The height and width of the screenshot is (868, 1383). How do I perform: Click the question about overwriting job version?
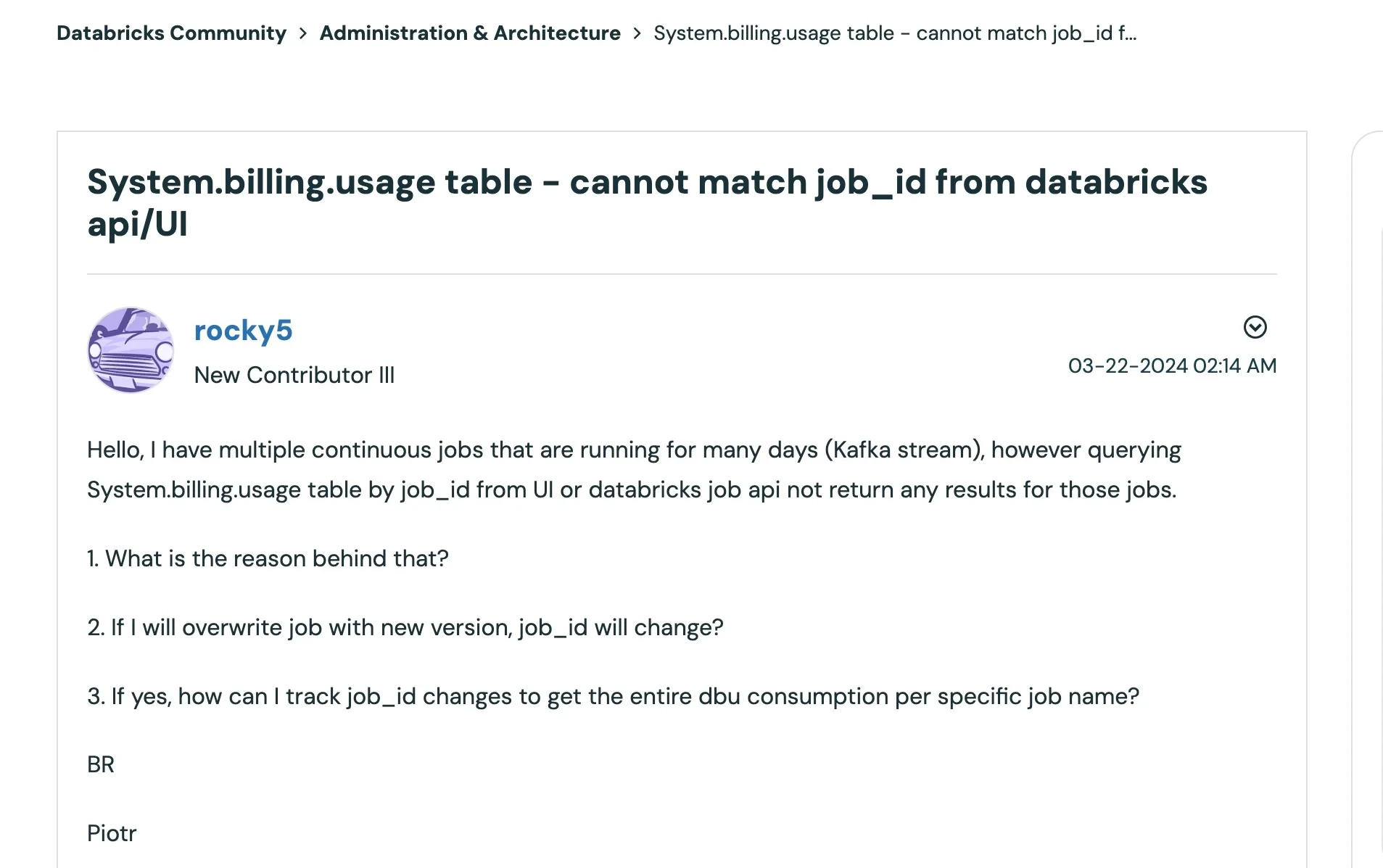coord(405,627)
